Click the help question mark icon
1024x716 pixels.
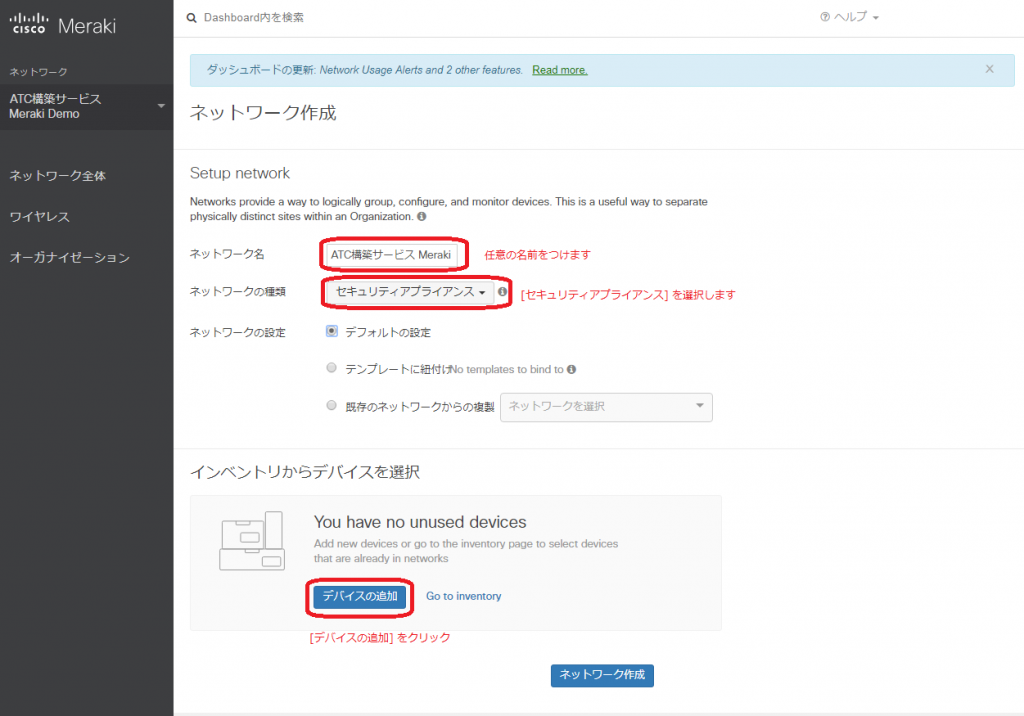(825, 17)
